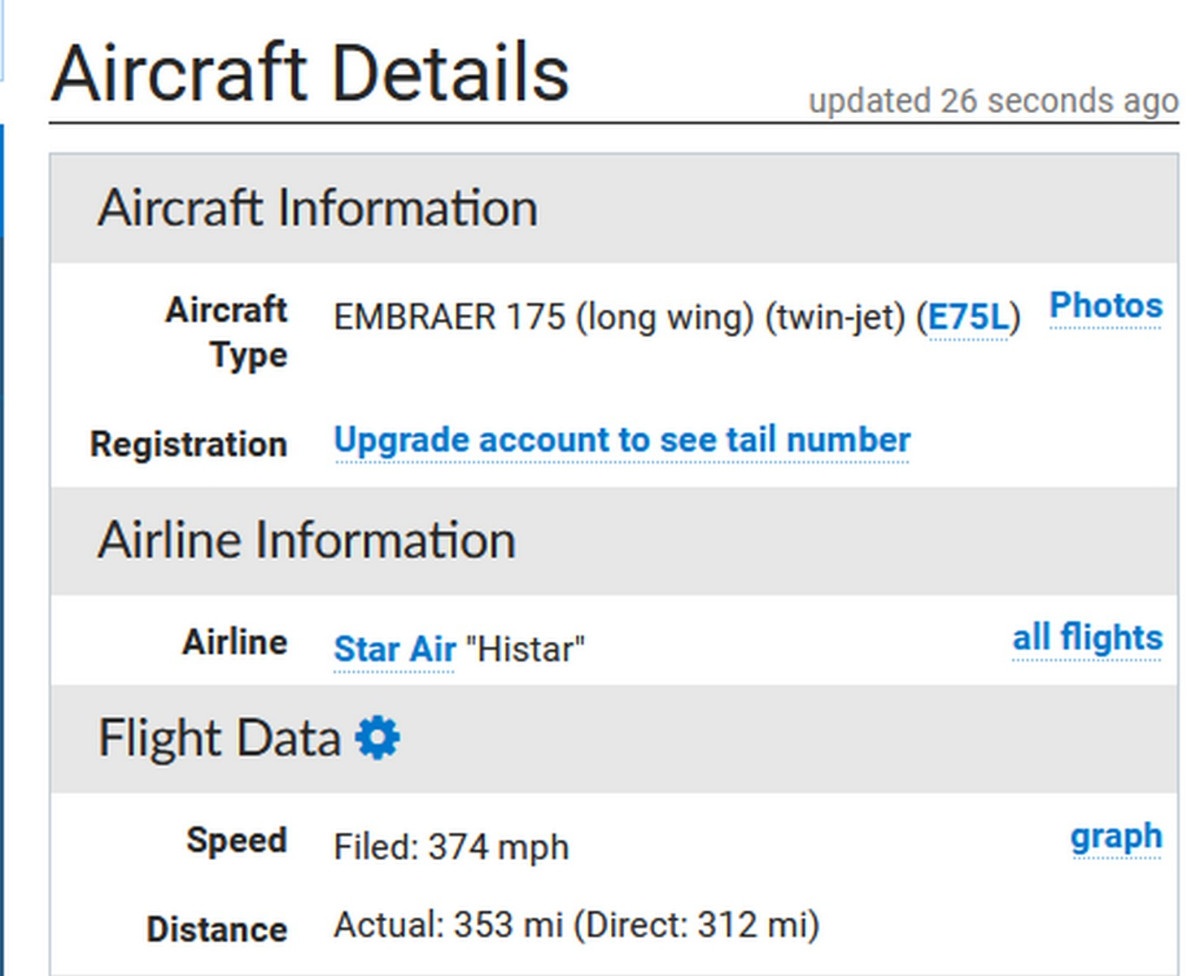The width and height of the screenshot is (1200, 976).
Task: Select the Aircraft Information section header
Action: click(x=614, y=208)
